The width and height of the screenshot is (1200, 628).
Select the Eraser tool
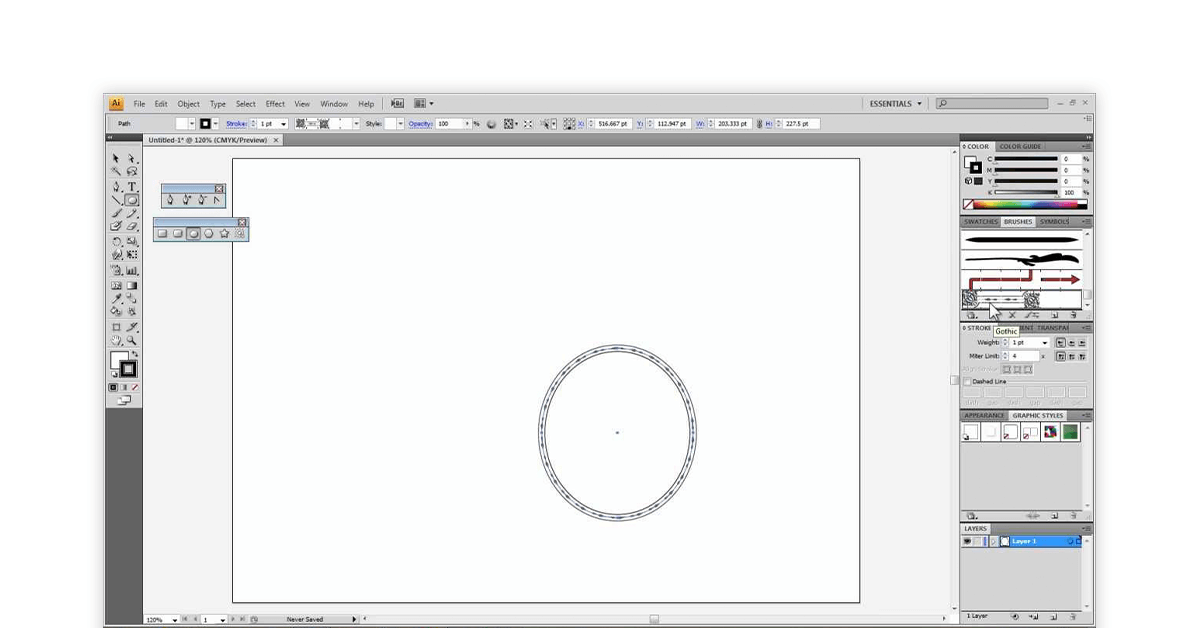pos(131,226)
